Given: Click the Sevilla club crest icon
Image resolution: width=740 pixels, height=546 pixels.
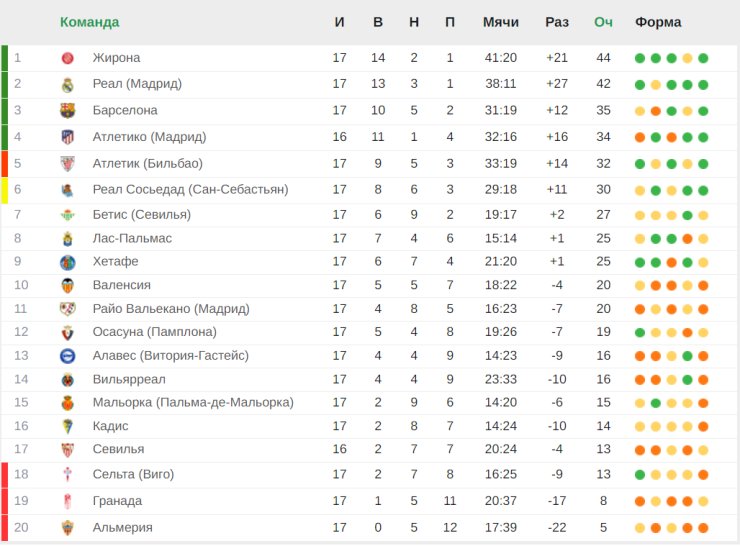Looking at the screenshot, I should point(68,449).
